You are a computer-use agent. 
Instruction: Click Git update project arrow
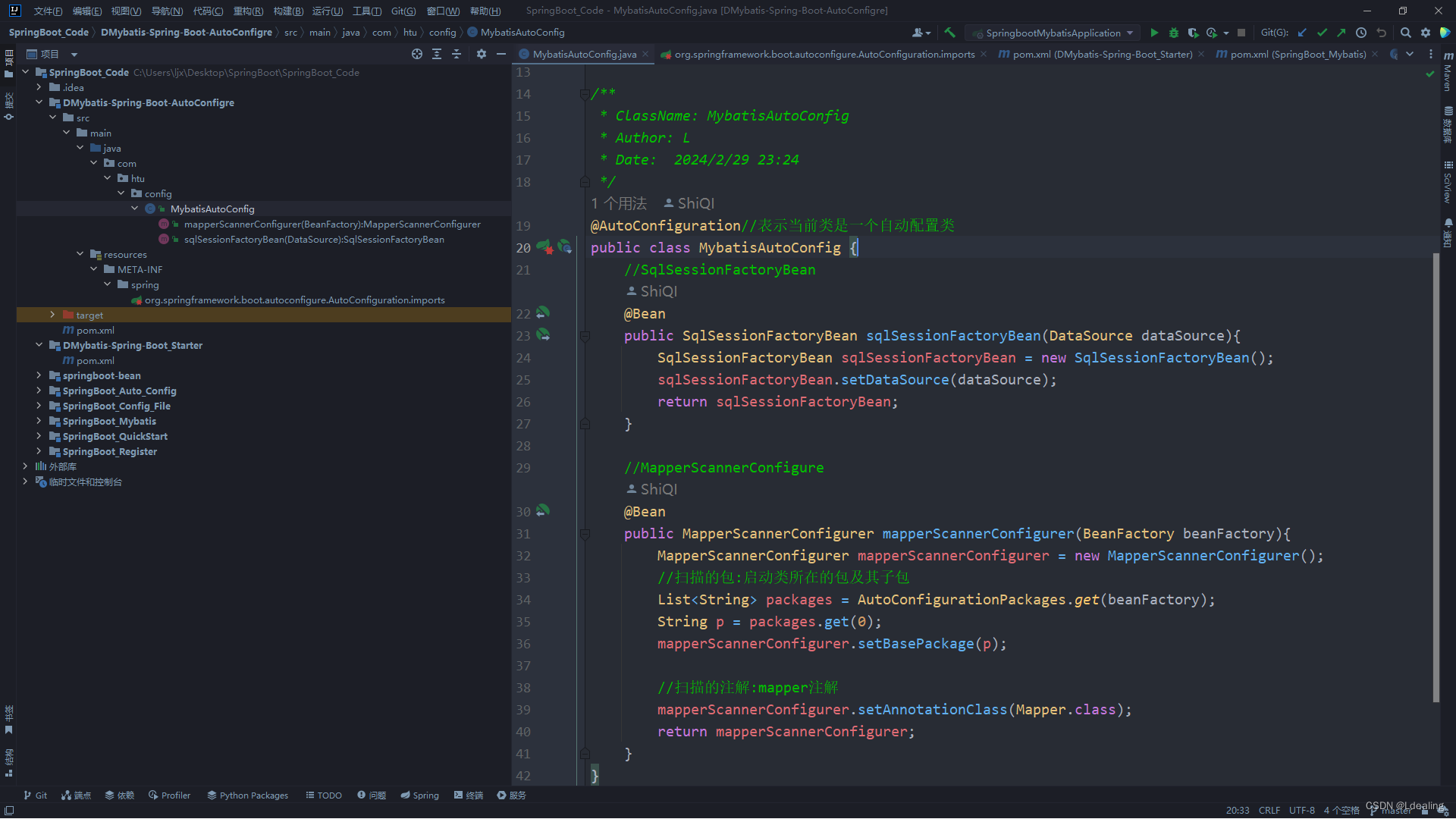point(1302,33)
